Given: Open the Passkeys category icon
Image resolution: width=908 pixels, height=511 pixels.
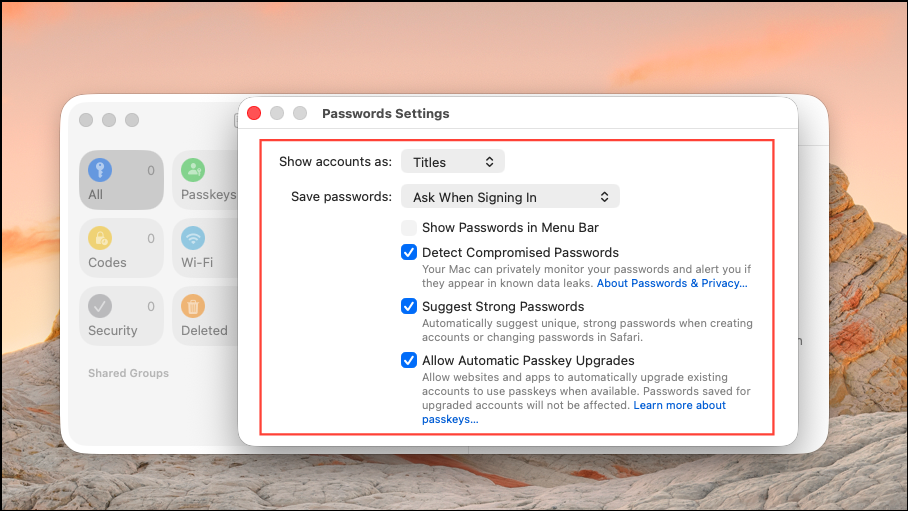Looking at the screenshot, I should point(193,170).
